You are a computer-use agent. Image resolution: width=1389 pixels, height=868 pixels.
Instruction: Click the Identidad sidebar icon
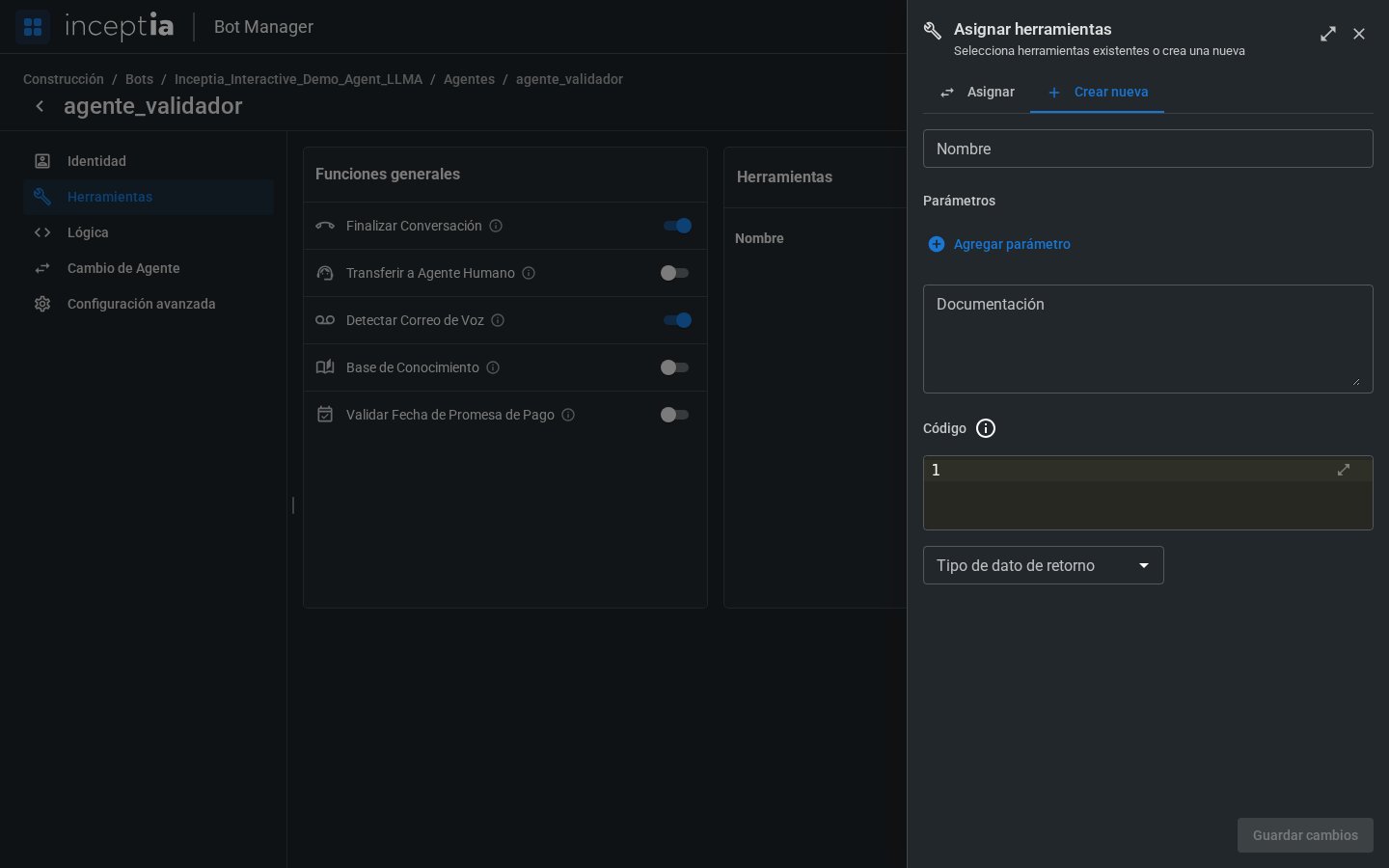42,161
